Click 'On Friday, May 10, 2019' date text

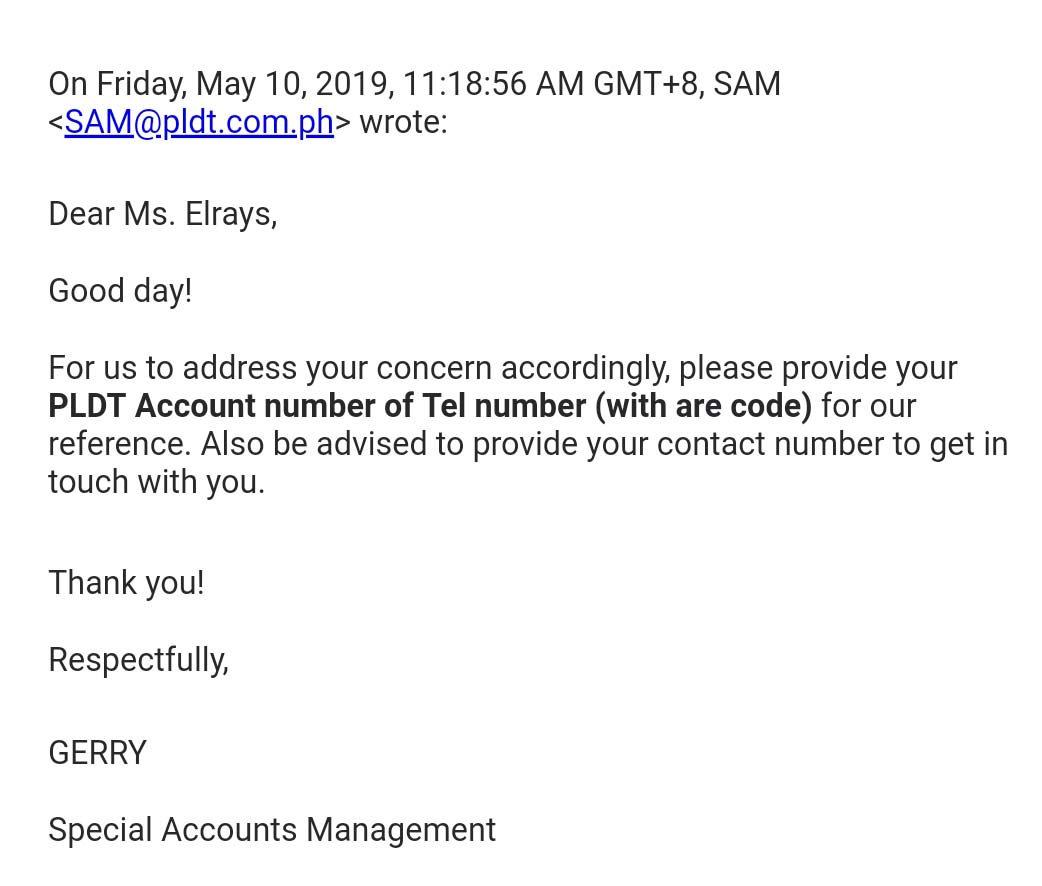click(x=220, y=84)
